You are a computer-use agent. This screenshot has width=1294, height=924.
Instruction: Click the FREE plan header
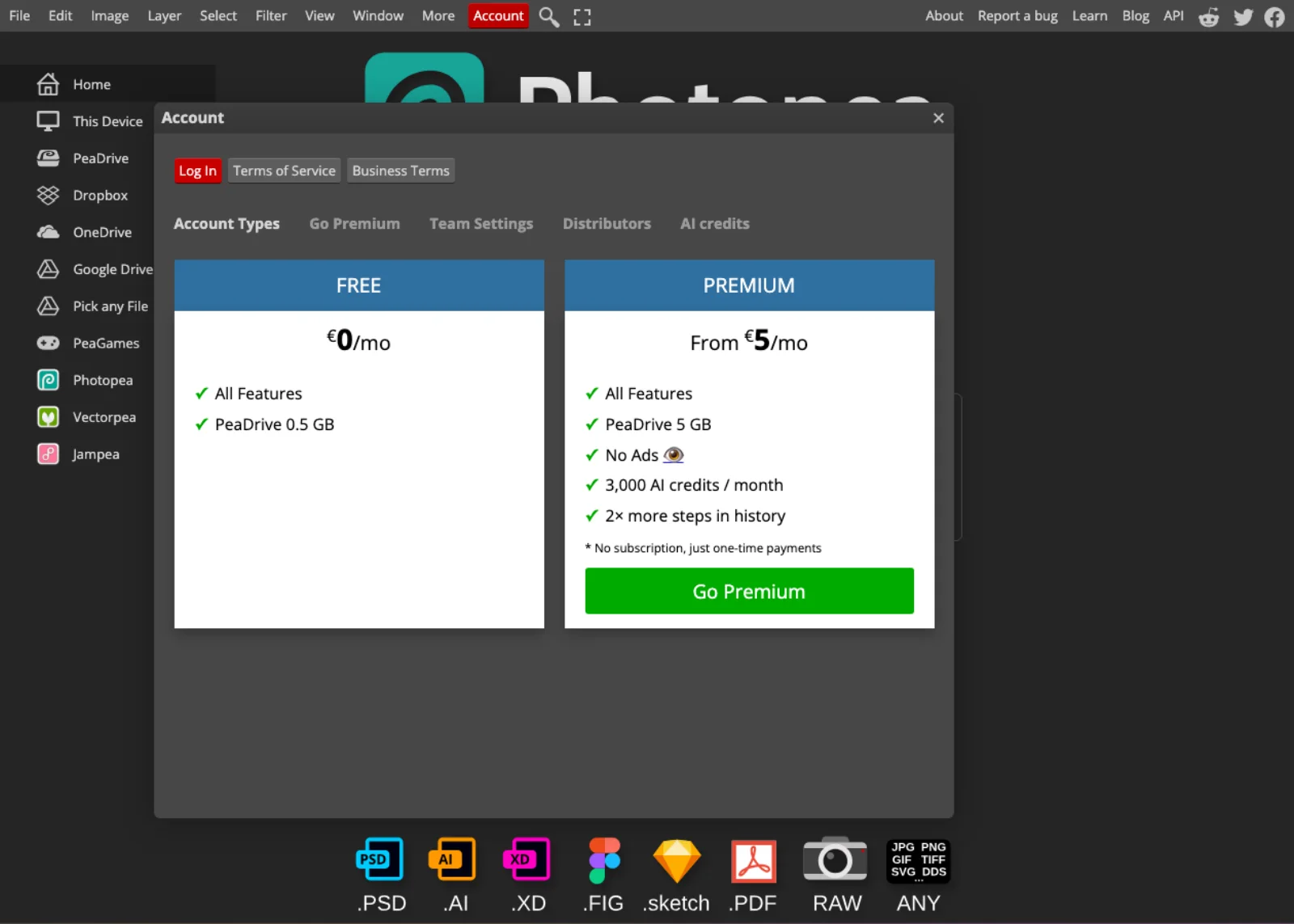coord(359,285)
